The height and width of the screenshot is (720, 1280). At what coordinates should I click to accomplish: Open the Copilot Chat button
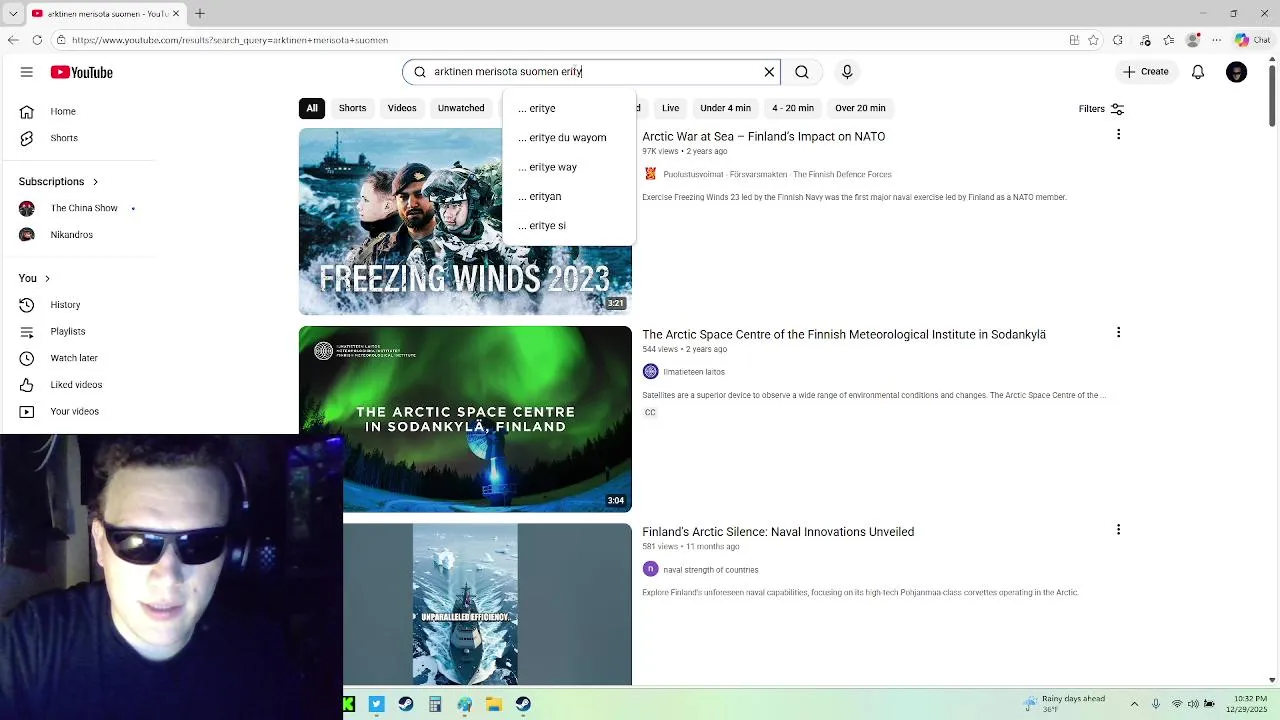pos(1252,40)
